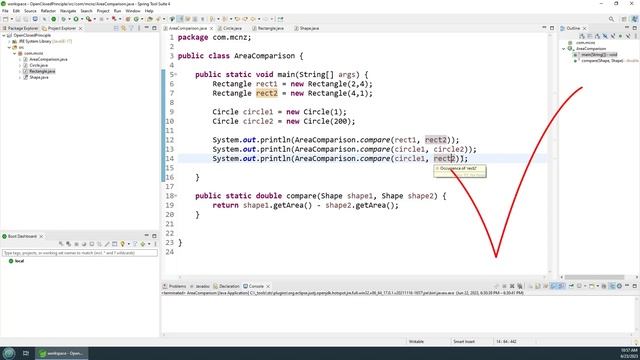The height and width of the screenshot is (360, 640).
Task: Collapse the AreaComparison class in Outline
Action: (564, 49)
